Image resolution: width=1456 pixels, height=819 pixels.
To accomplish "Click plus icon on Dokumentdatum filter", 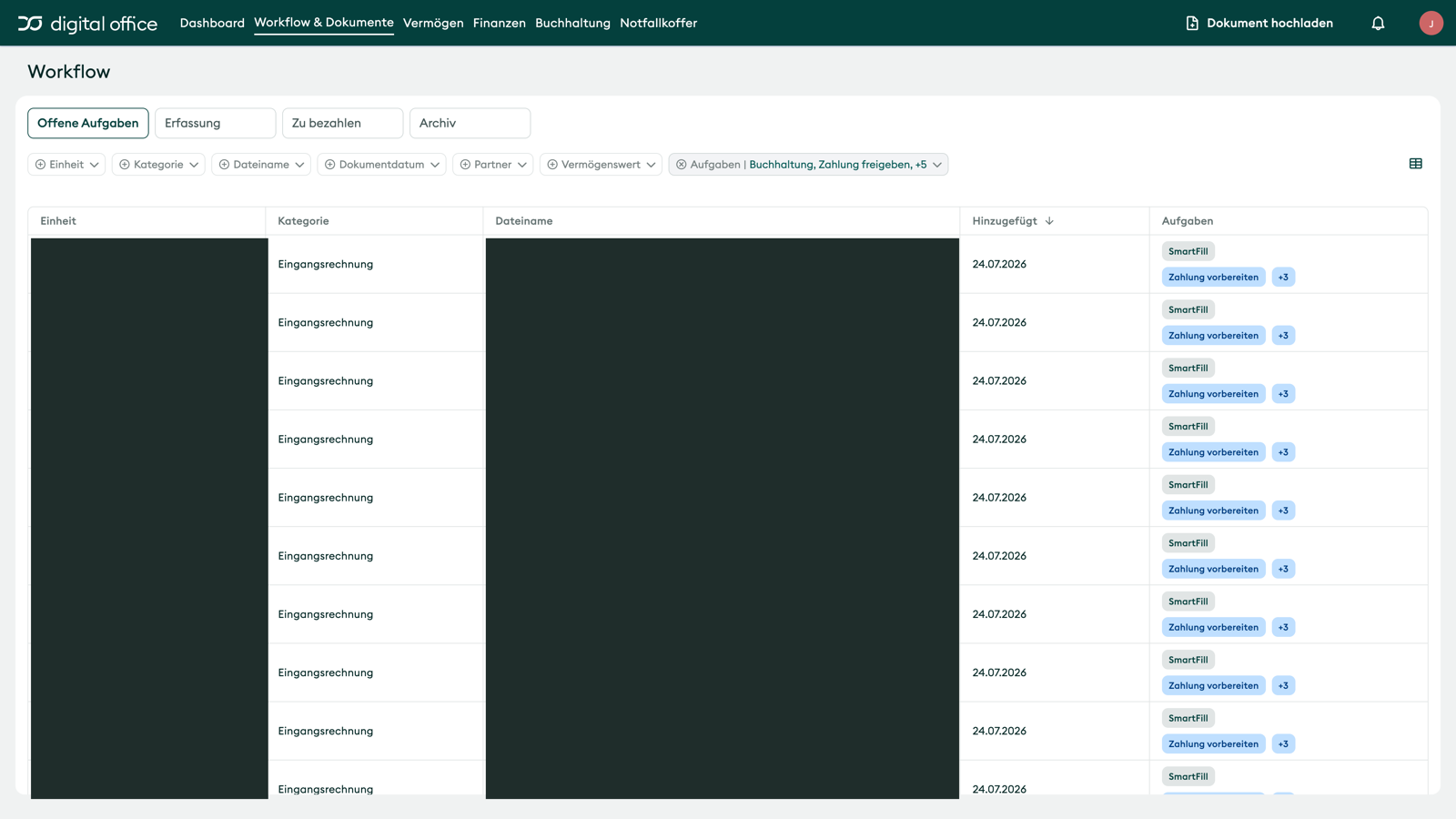I will pyautogui.click(x=330, y=165).
